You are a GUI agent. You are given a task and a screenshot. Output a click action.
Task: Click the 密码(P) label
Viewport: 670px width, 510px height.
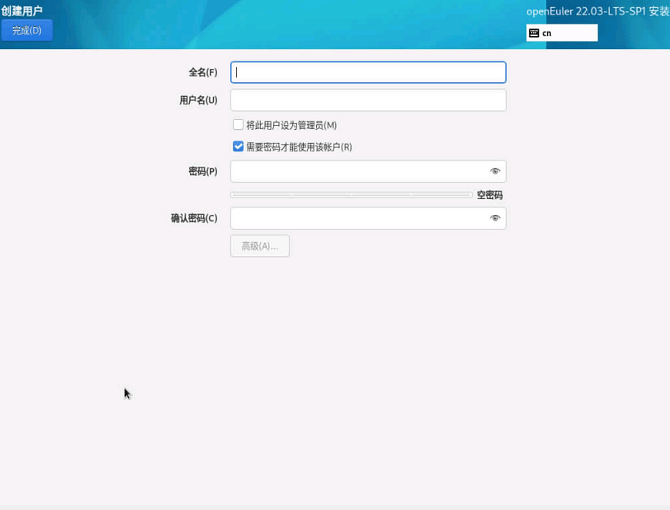click(203, 171)
